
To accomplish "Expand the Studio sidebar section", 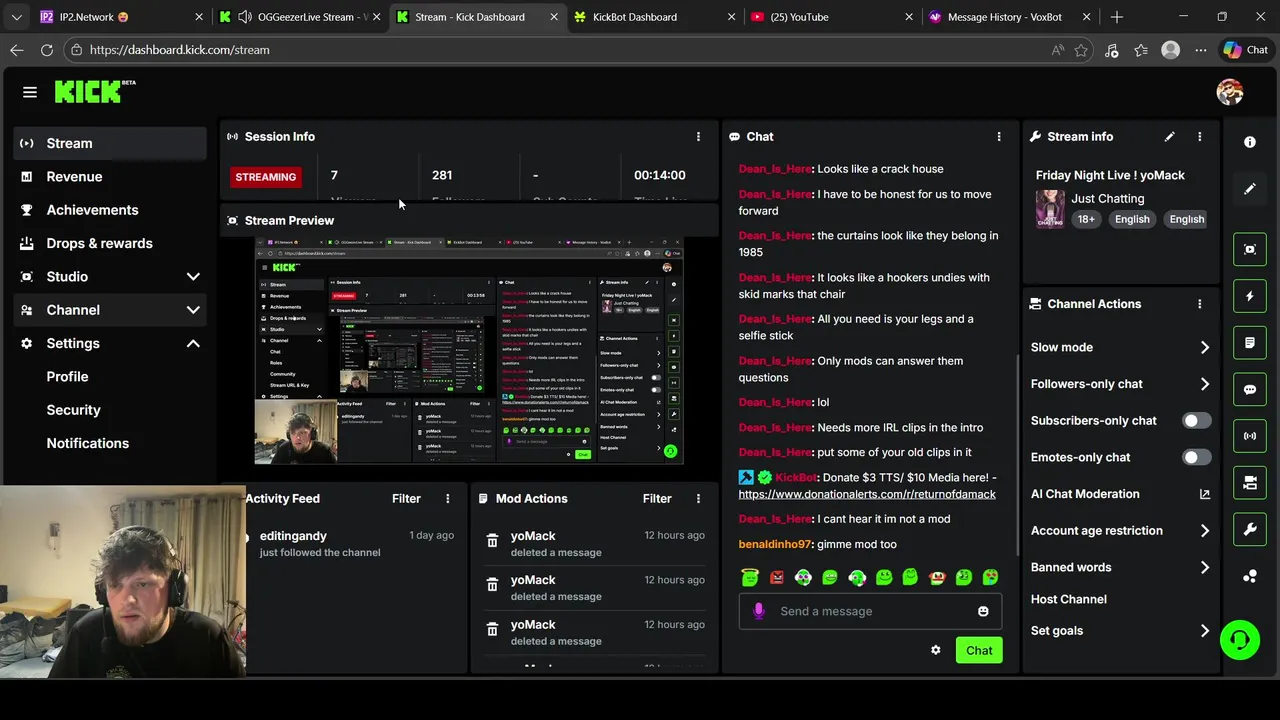I will click(193, 277).
